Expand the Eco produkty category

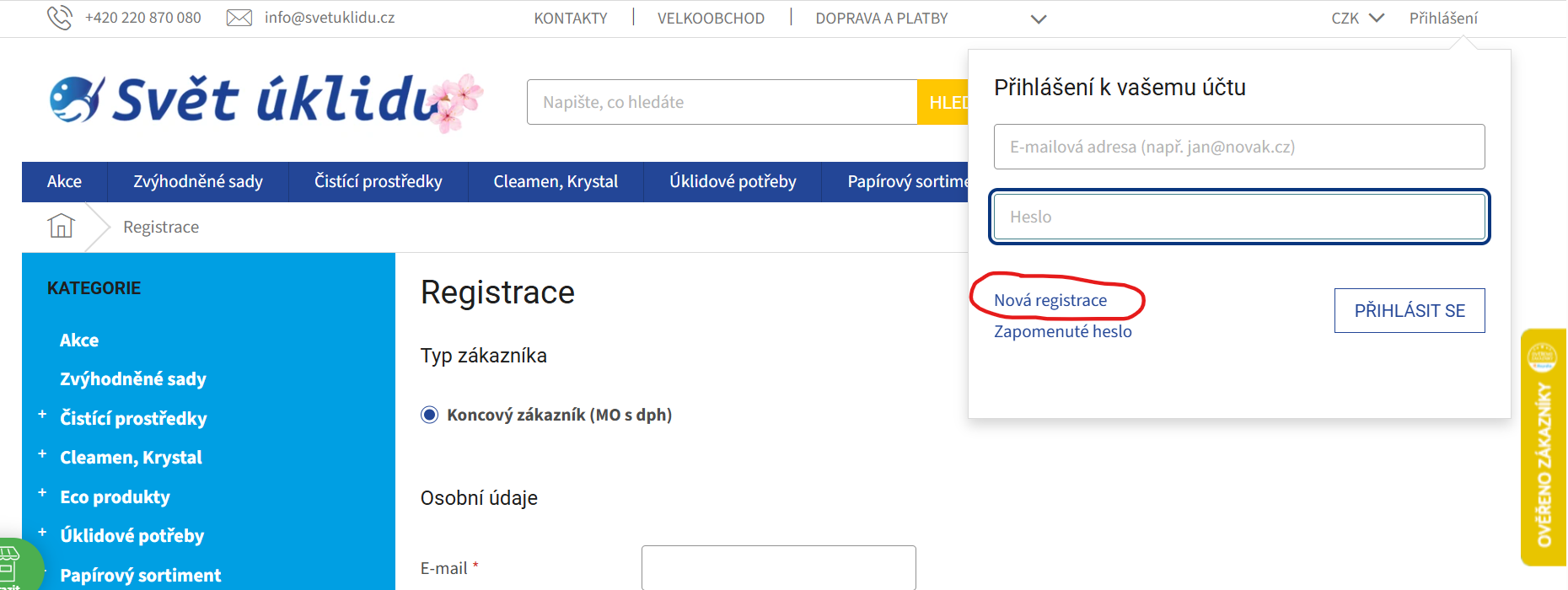point(42,492)
